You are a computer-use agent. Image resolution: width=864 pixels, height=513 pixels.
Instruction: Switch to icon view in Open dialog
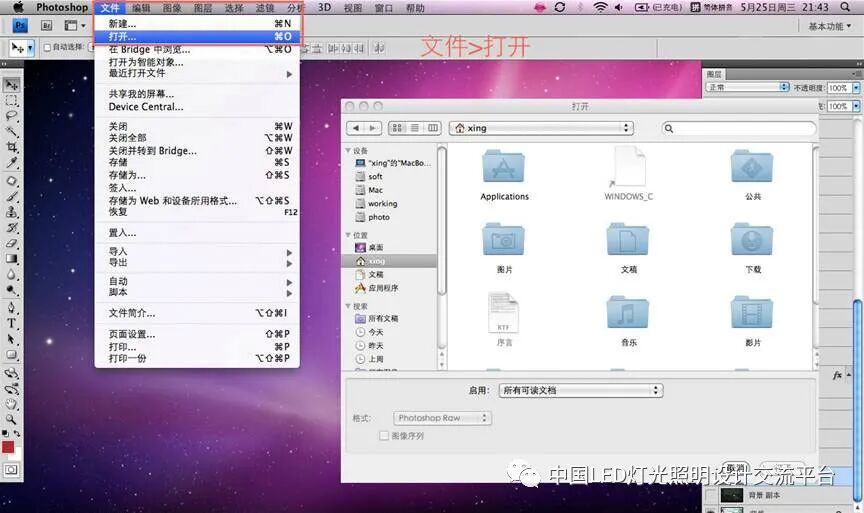tap(397, 128)
